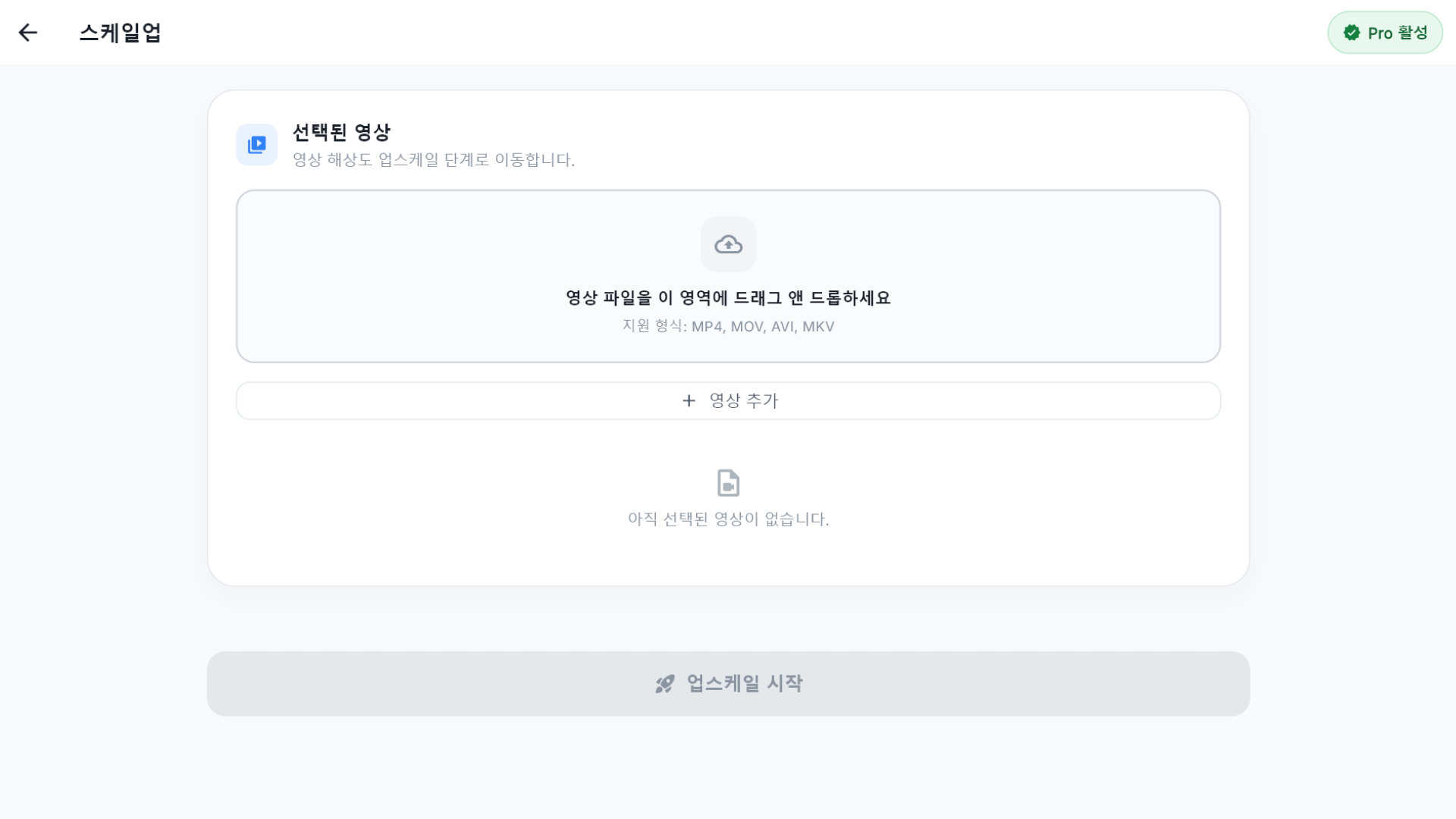
Task: Select the blue video collection icon
Action: pos(256,144)
